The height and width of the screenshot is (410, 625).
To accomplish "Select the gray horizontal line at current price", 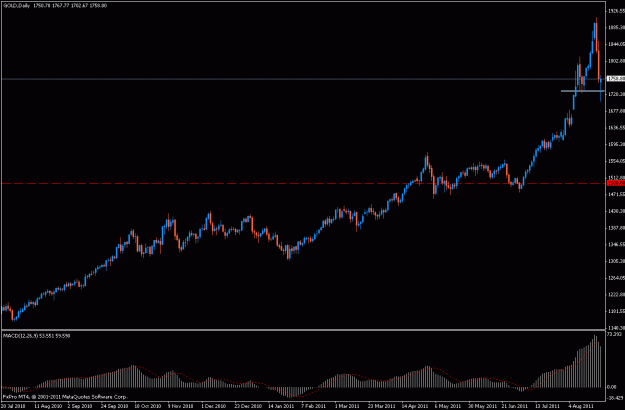I will [303, 79].
